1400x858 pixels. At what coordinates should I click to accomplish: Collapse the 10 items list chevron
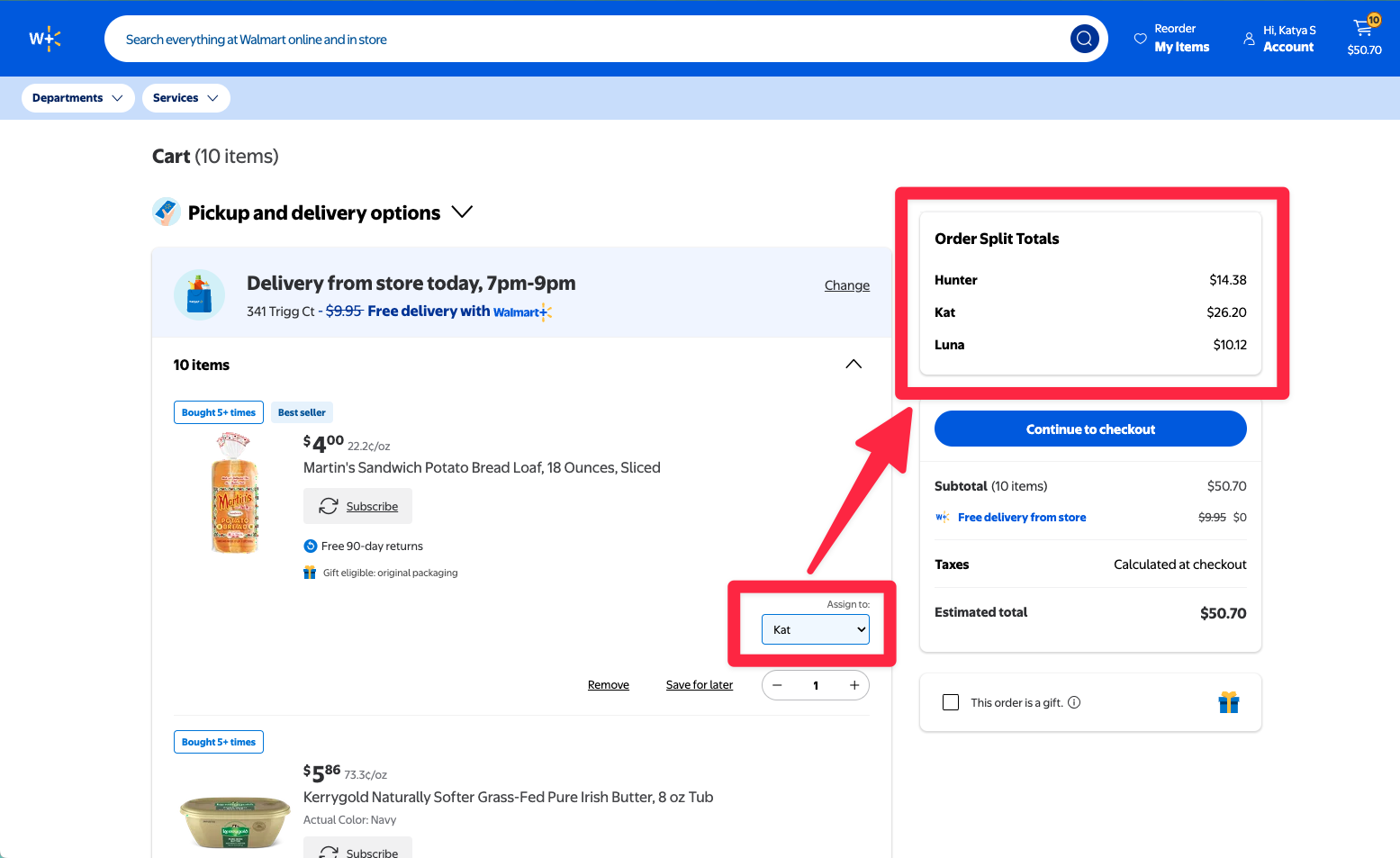(x=853, y=364)
